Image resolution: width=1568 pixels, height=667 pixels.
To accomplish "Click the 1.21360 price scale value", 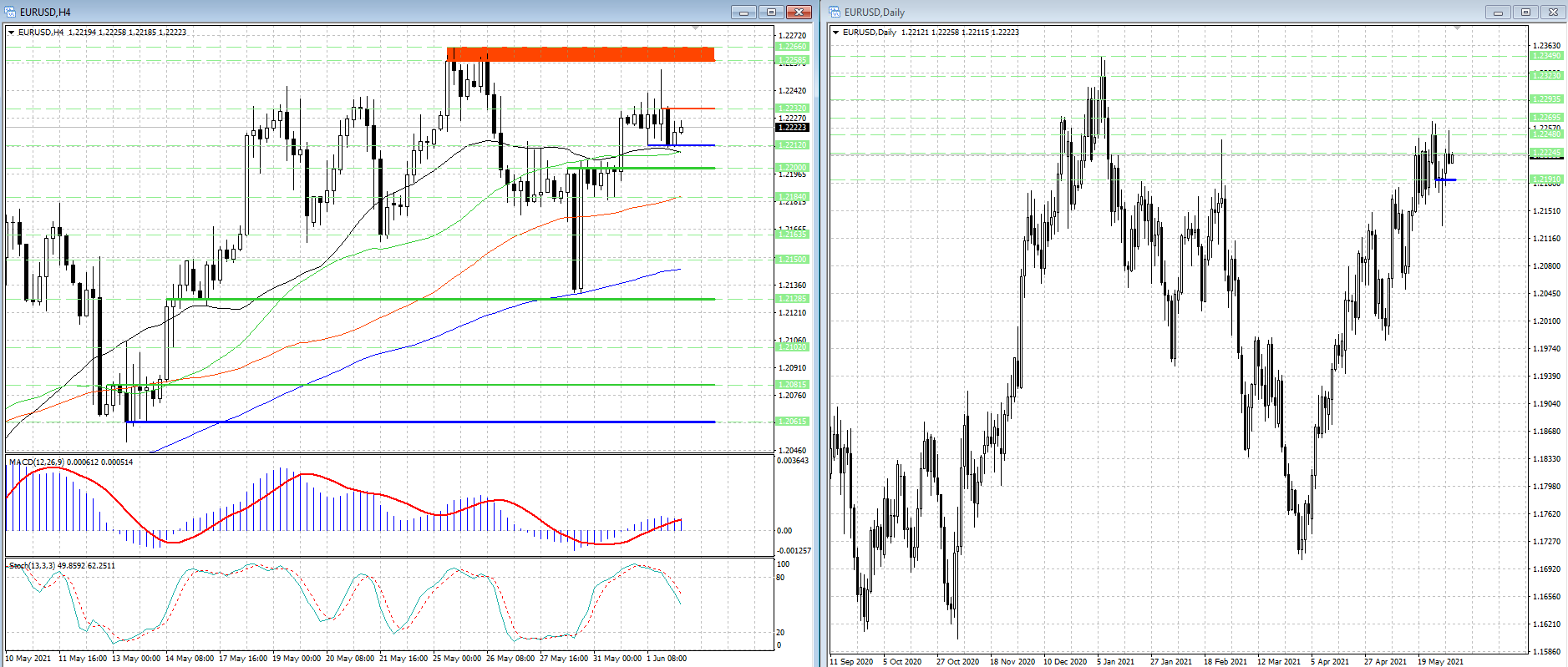I will pos(792,285).
